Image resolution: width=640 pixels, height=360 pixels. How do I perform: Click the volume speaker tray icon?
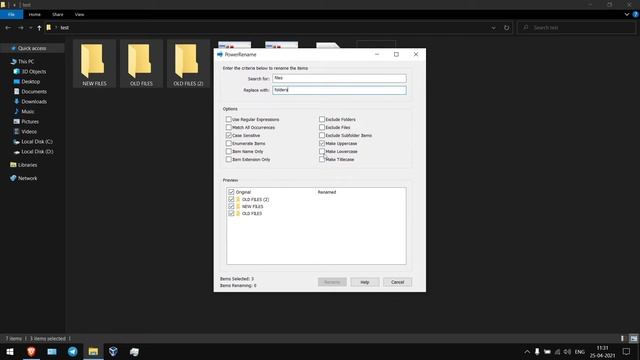pos(567,351)
